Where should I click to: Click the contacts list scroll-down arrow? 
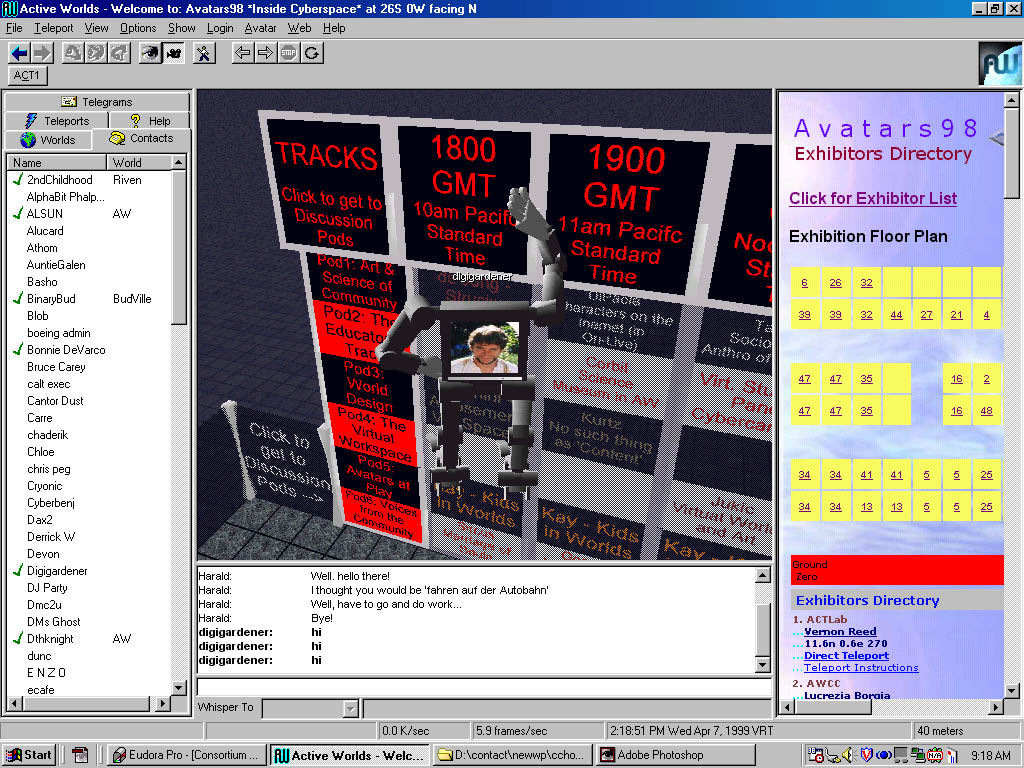click(179, 688)
